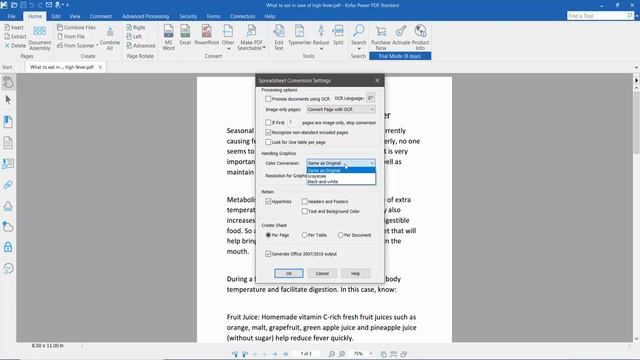Open the search panel icon at sidebar bottom
Image resolution: width=640 pixels, height=360 pixels.
click(8, 268)
